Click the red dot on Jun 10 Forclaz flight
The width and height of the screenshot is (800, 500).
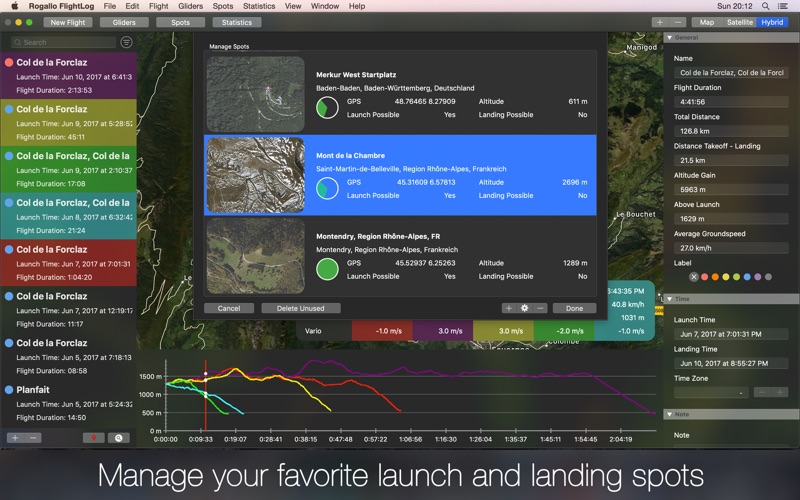(9, 62)
